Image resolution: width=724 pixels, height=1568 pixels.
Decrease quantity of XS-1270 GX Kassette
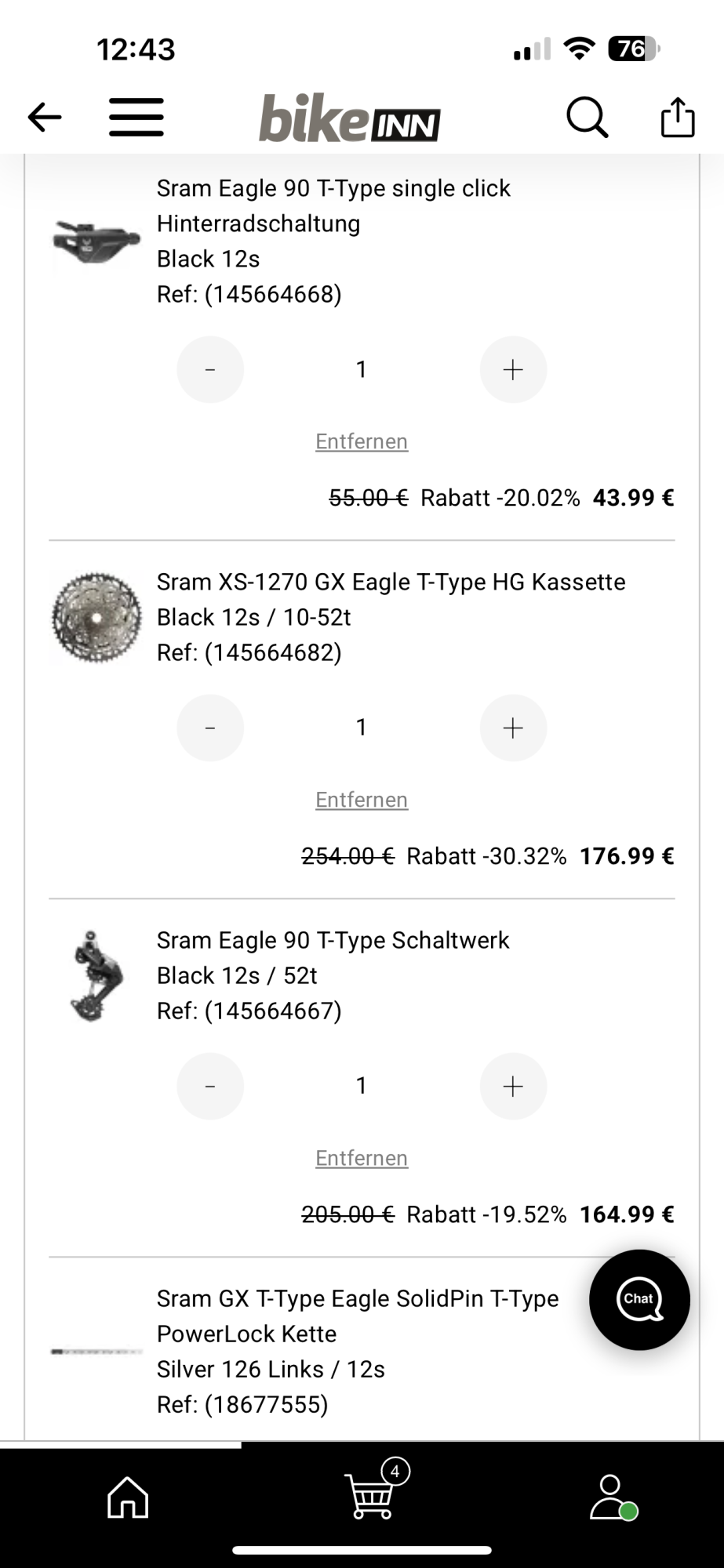[x=210, y=728]
